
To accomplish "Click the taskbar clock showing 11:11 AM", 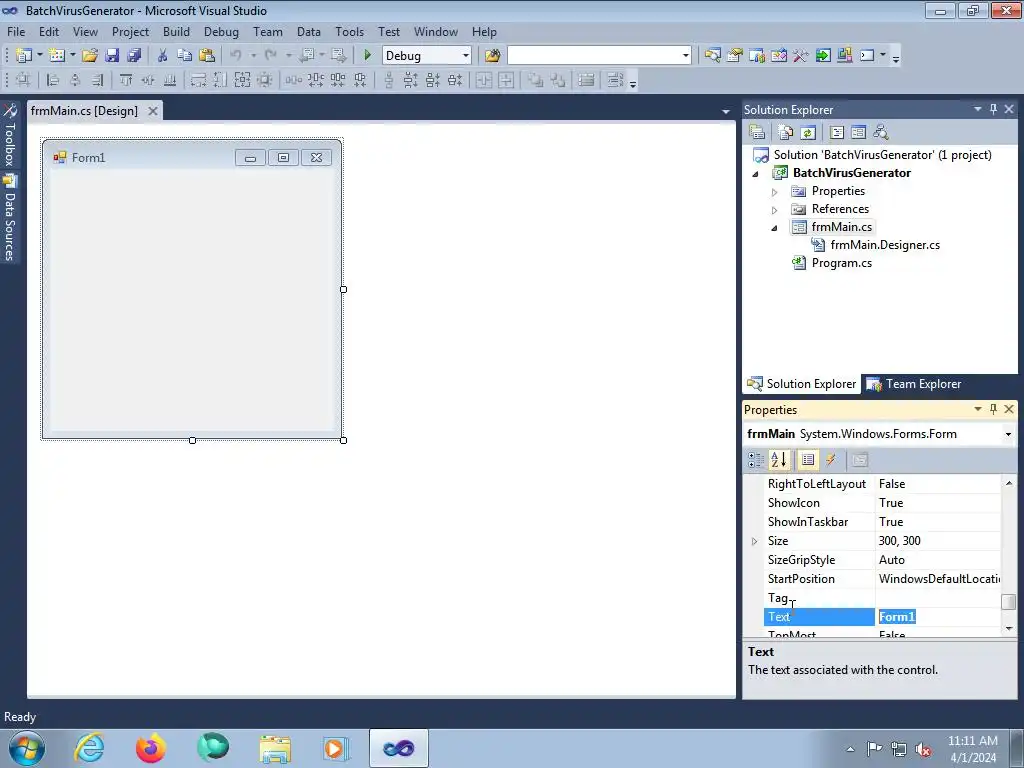I will (x=972, y=749).
